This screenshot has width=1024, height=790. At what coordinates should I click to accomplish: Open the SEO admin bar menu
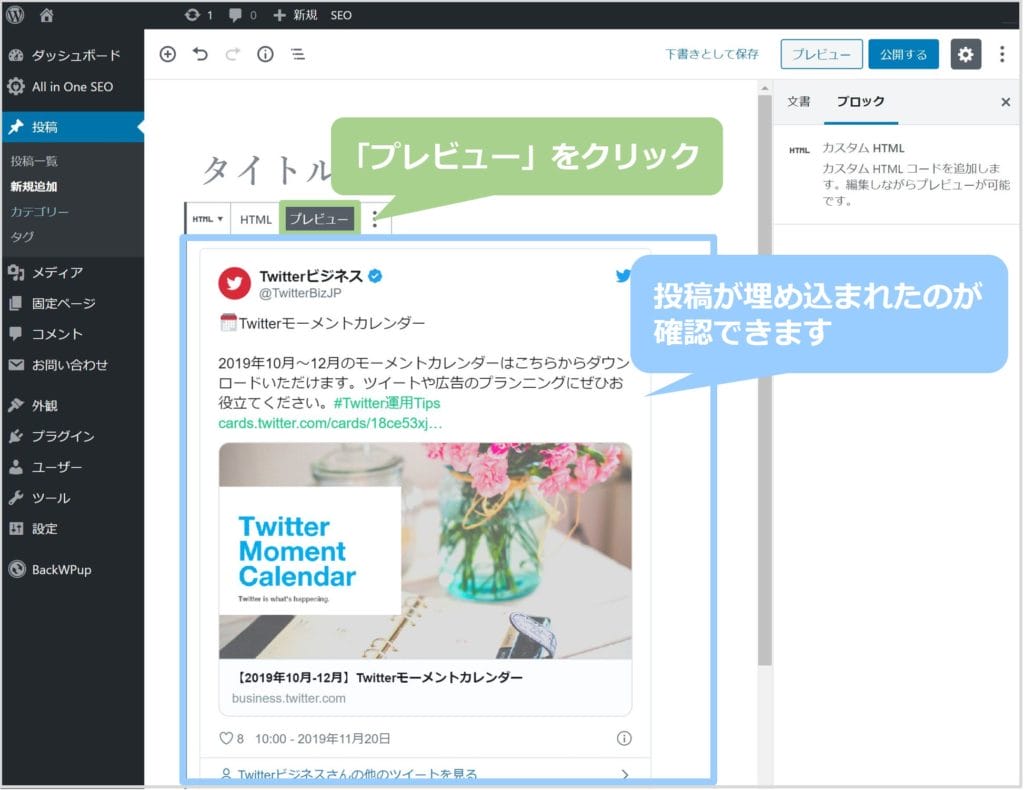(x=341, y=15)
